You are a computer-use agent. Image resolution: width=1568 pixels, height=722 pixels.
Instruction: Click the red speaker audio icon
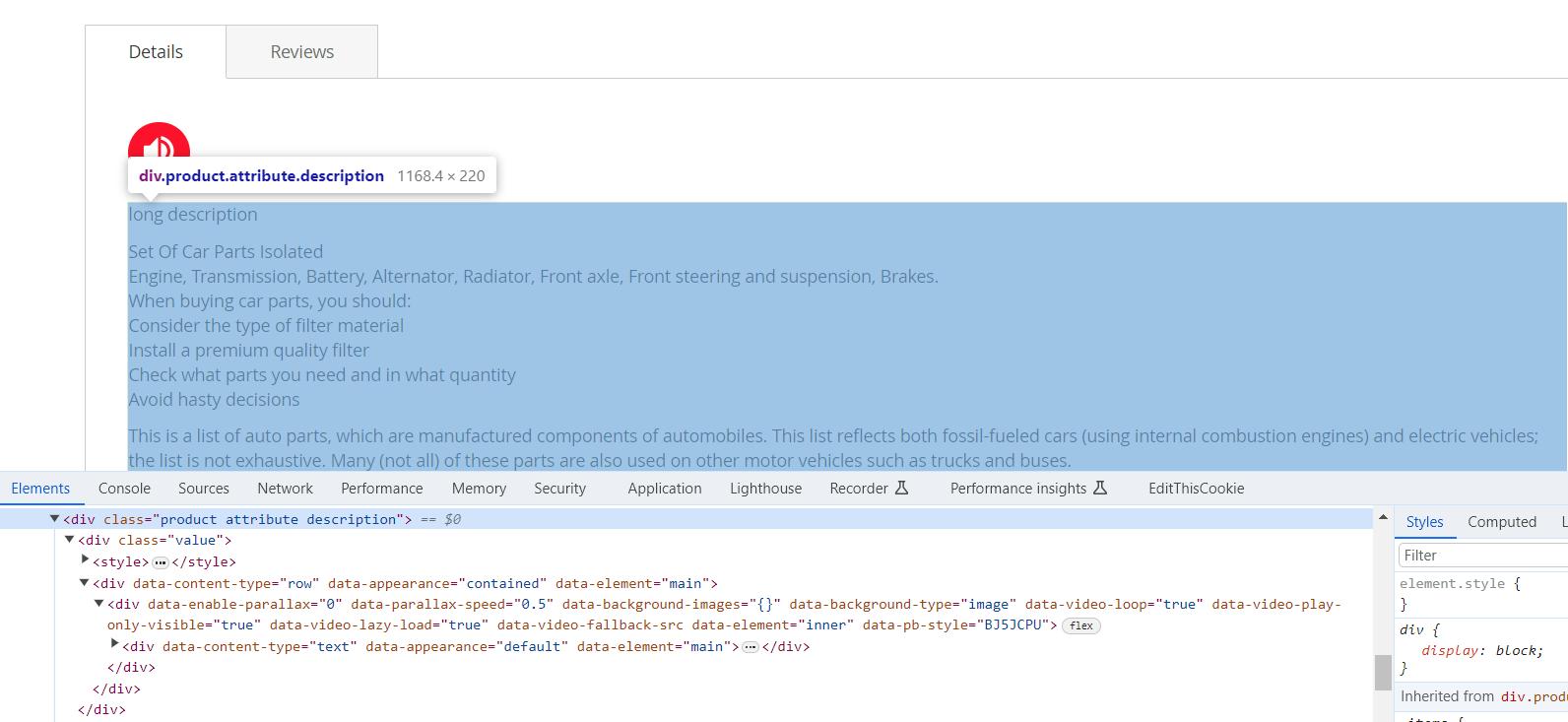(x=159, y=144)
